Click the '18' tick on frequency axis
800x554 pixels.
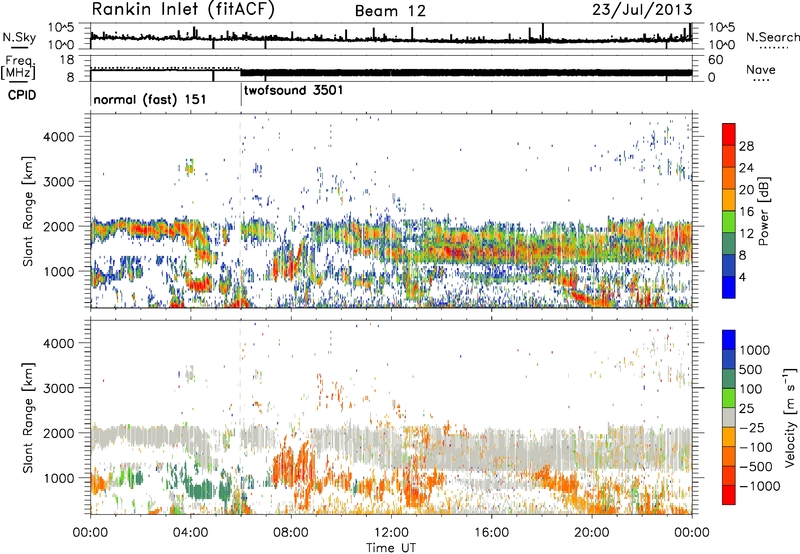coord(67,60)
